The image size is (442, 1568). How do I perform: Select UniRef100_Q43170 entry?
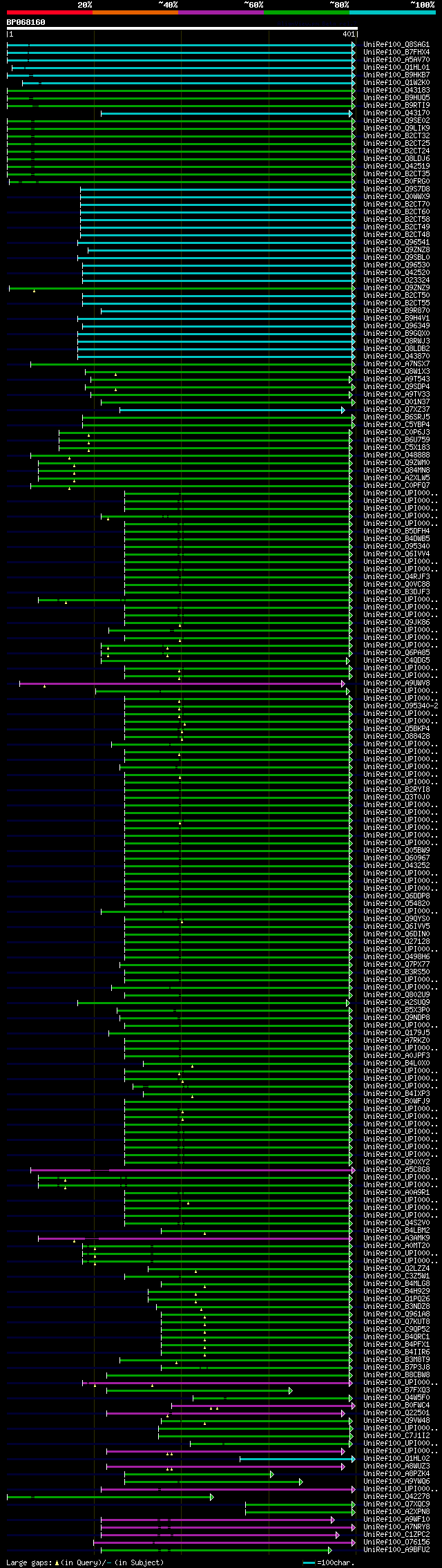[396, 113]
